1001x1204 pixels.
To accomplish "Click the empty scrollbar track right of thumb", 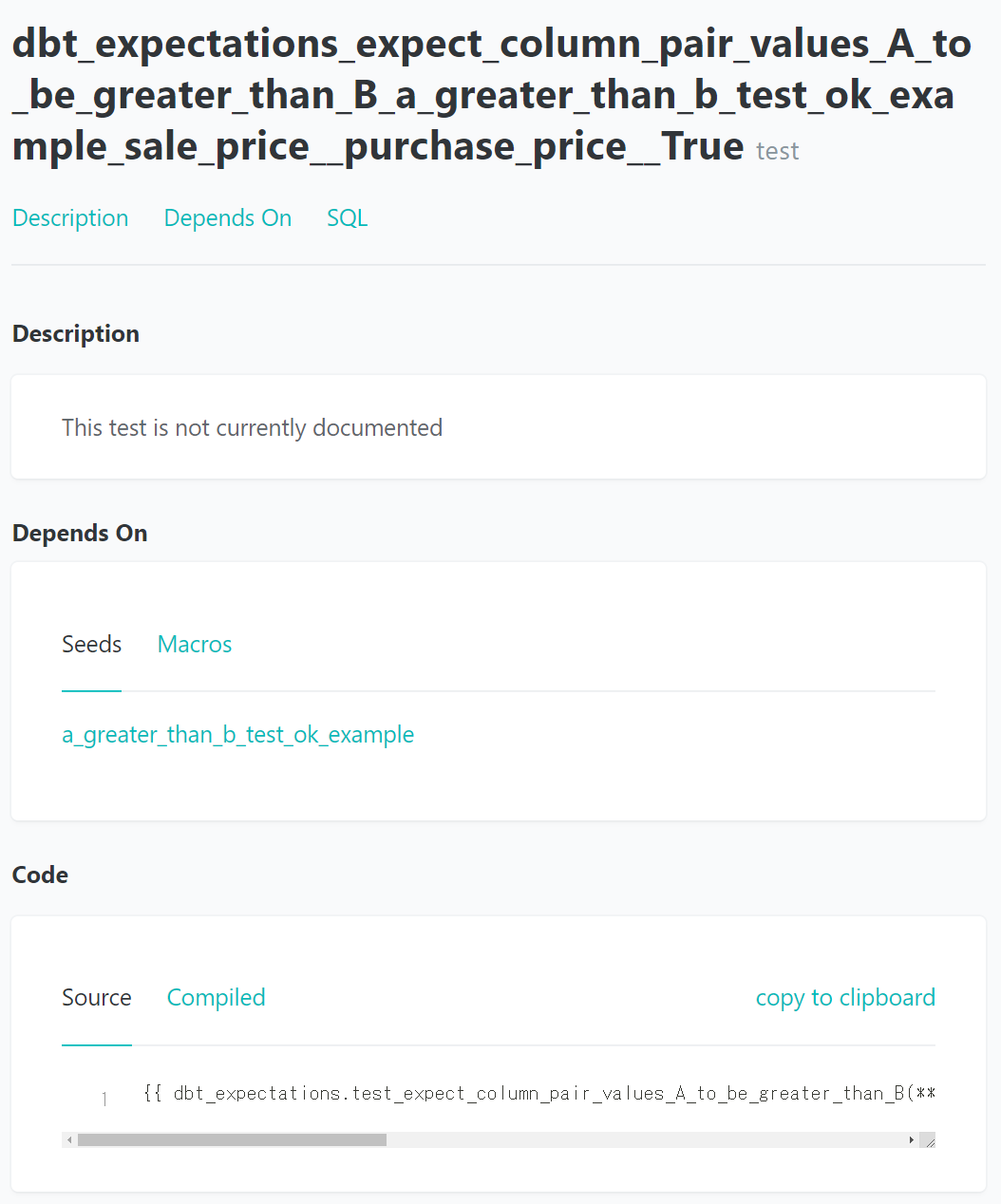I will click(x=646, y=1139).
